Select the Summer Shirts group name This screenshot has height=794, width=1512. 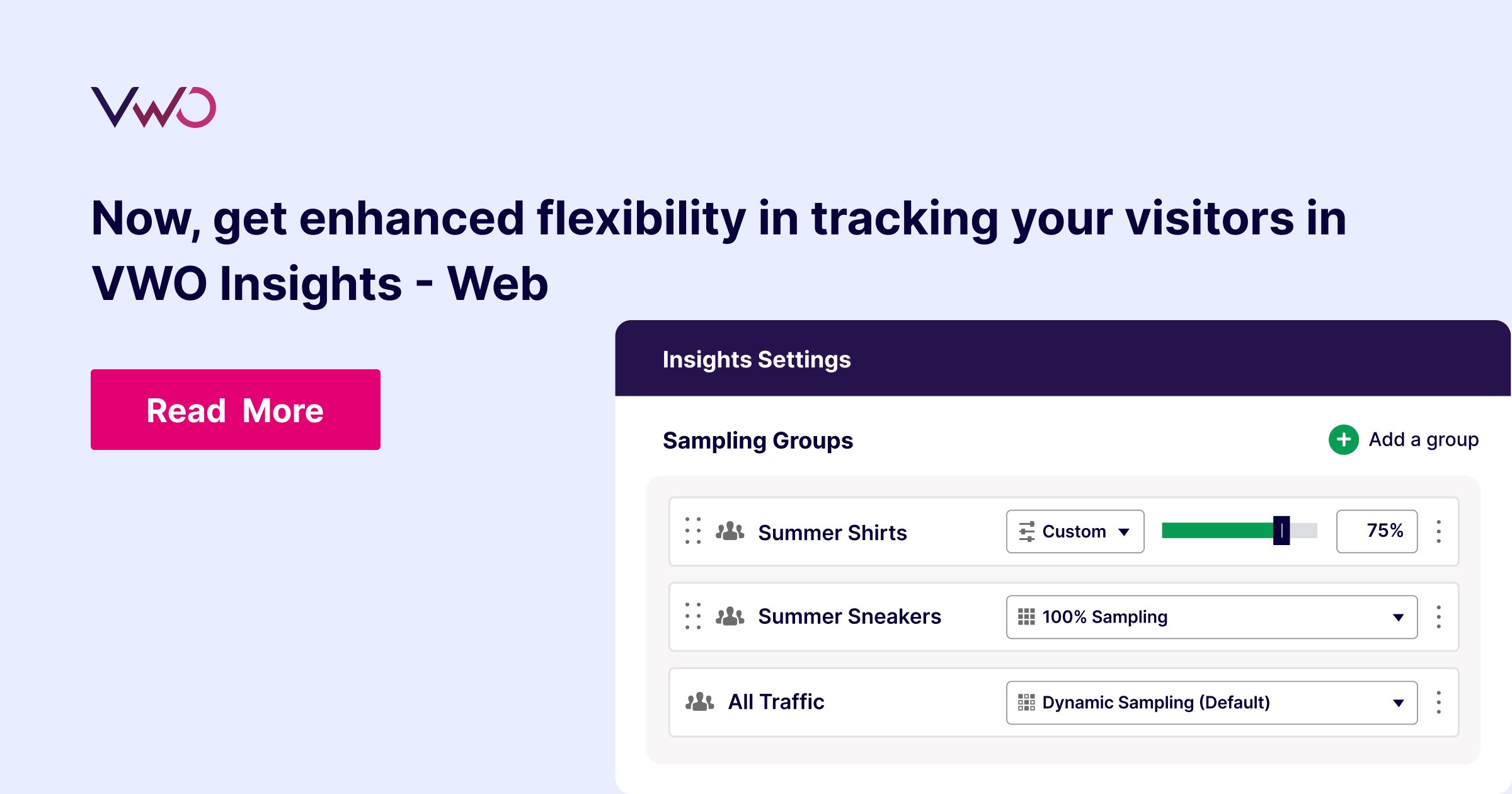832,532
